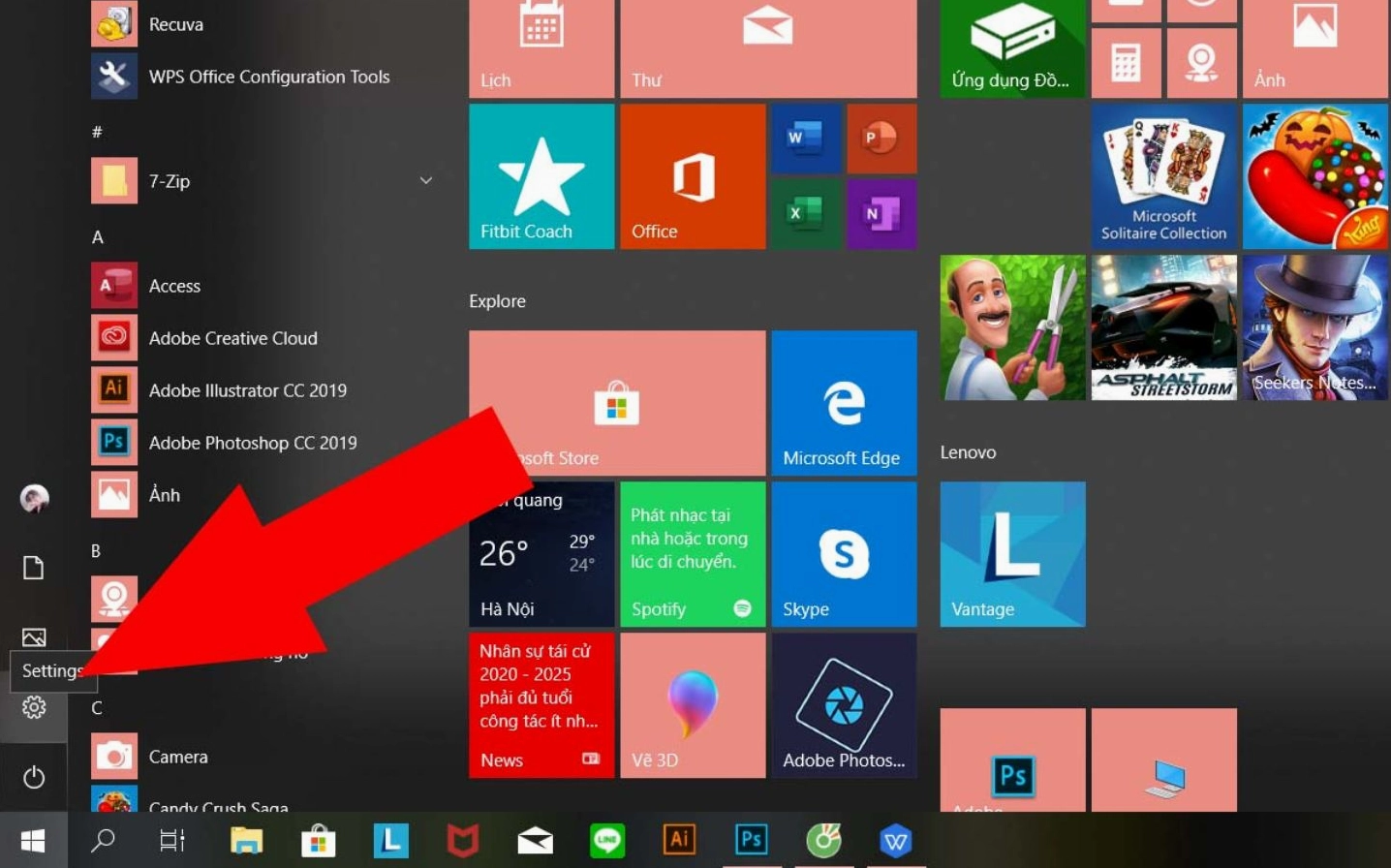Click the letter 'B' section header
The image size is (1391, 868).
coord(96,551)
